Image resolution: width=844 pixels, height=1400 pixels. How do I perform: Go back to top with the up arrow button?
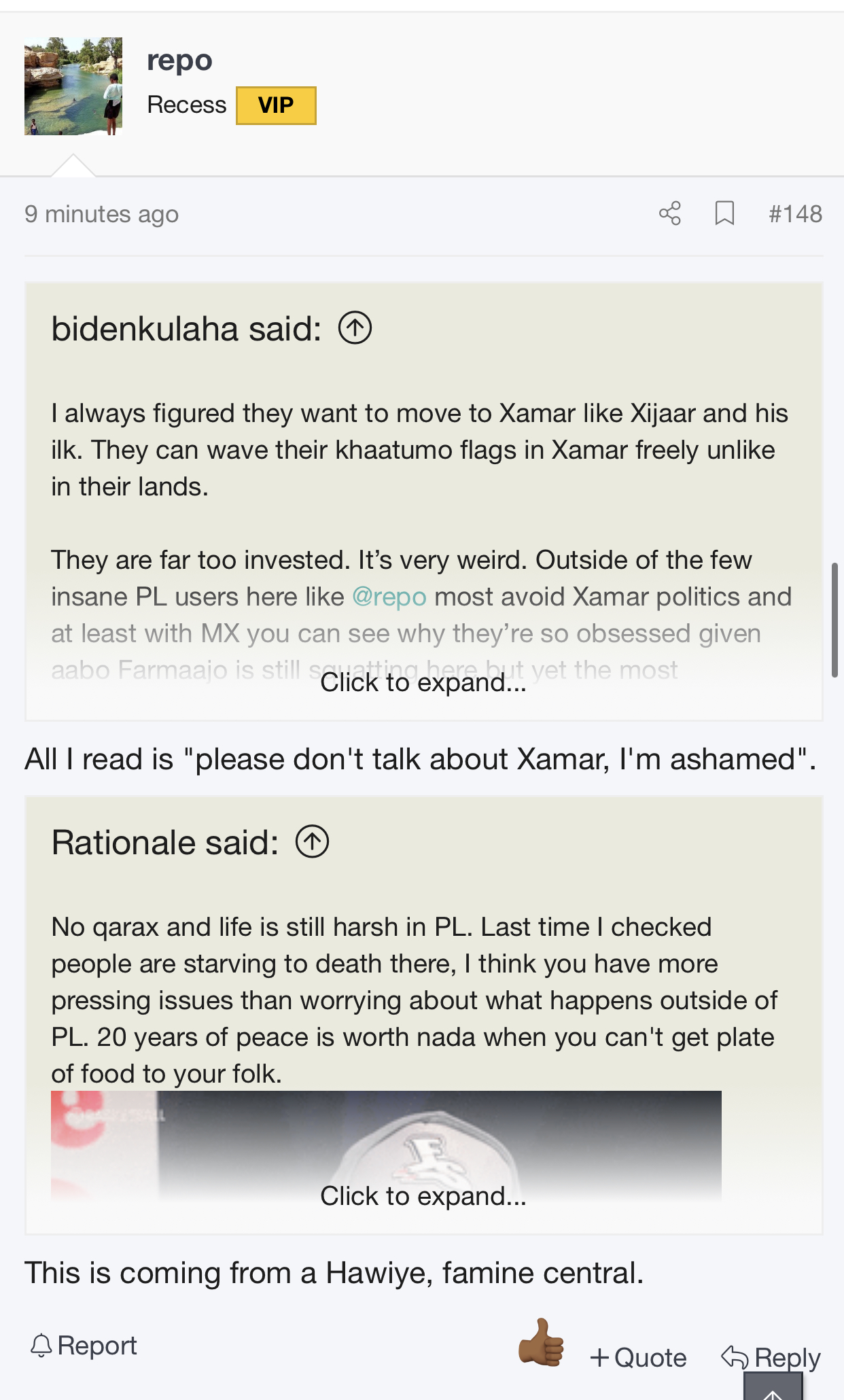[773, 1386]
